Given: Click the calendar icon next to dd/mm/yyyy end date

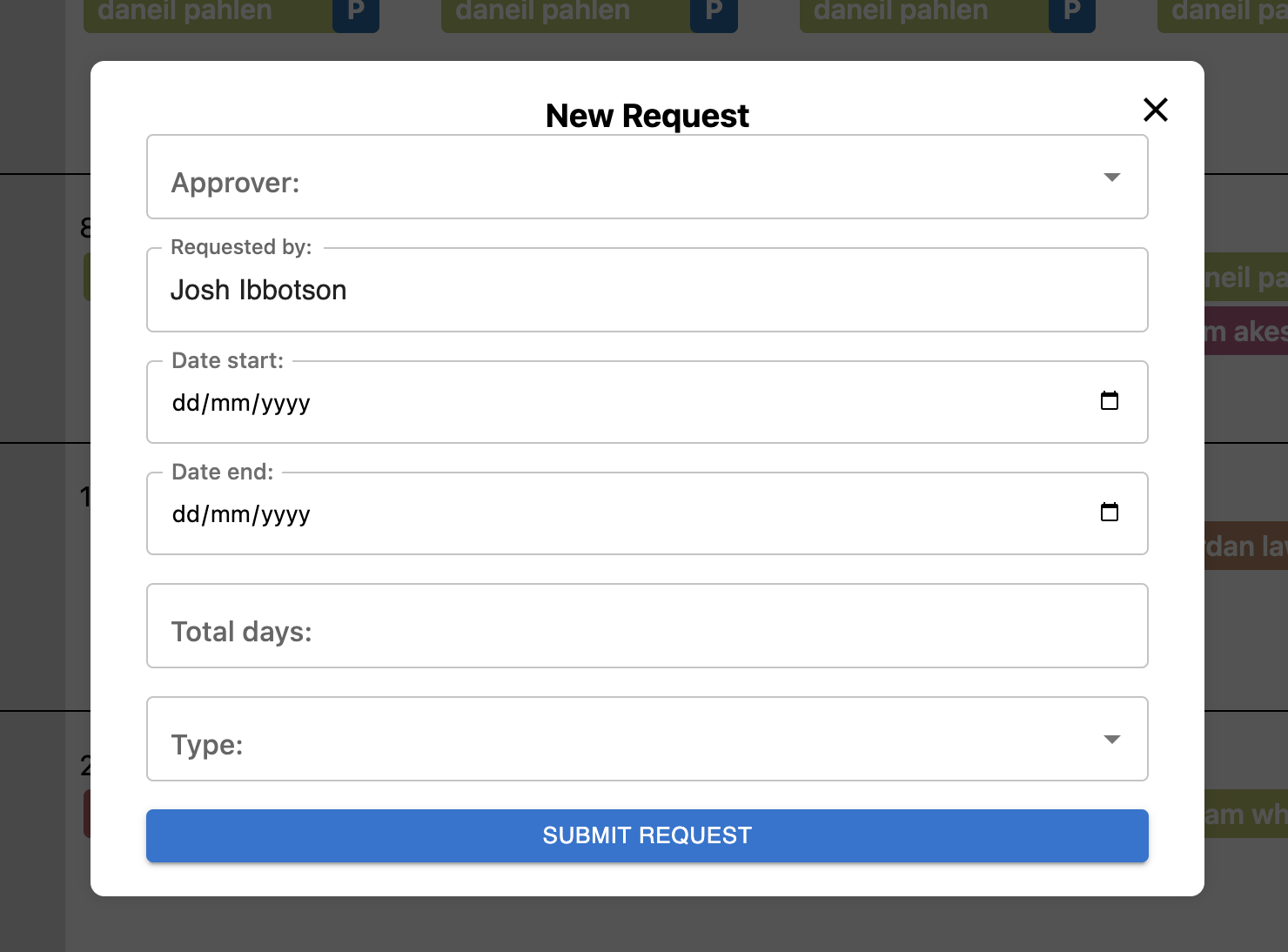Looking at the screenshot, I should (1109, 513).
